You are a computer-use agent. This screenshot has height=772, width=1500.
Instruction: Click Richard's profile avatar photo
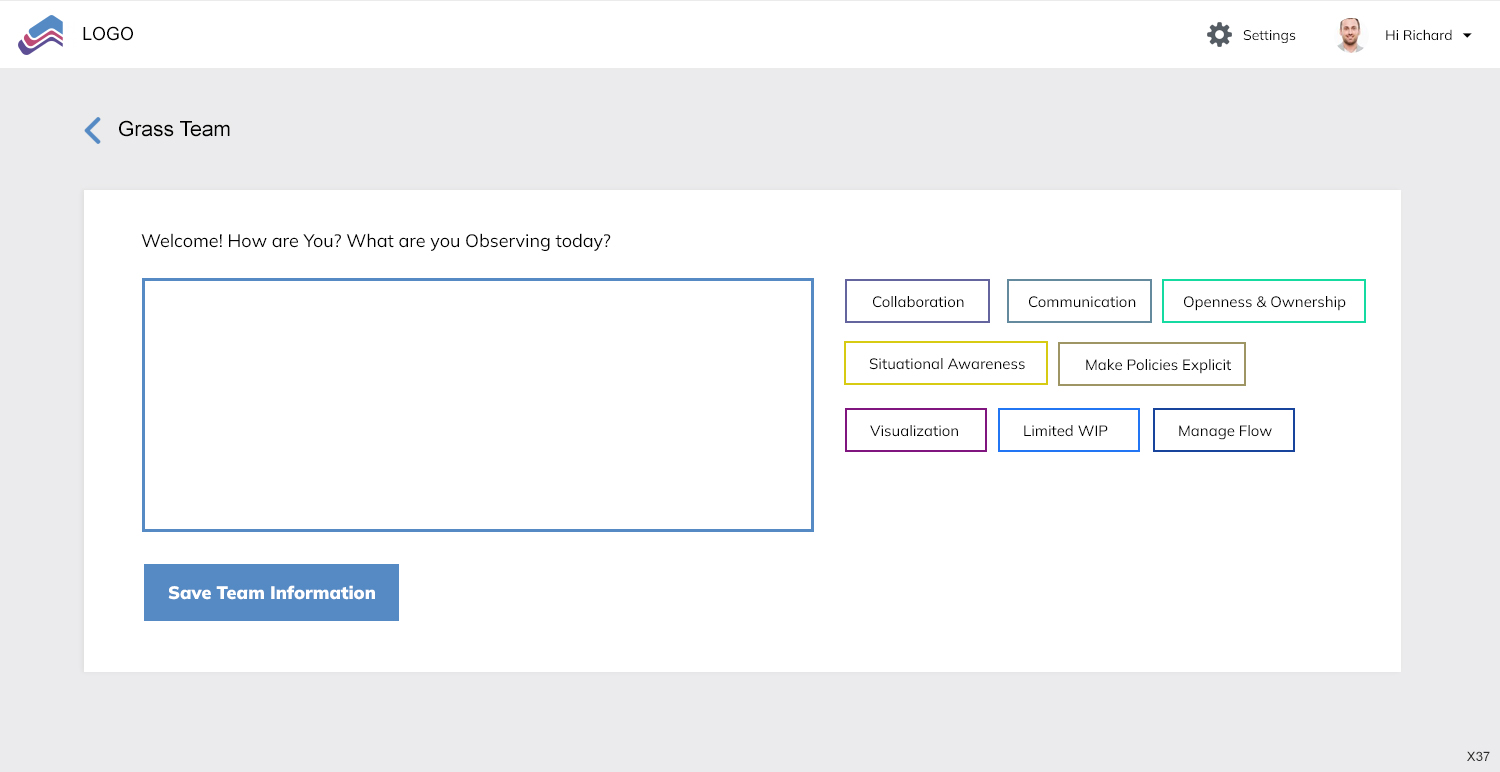[1350, 35]
